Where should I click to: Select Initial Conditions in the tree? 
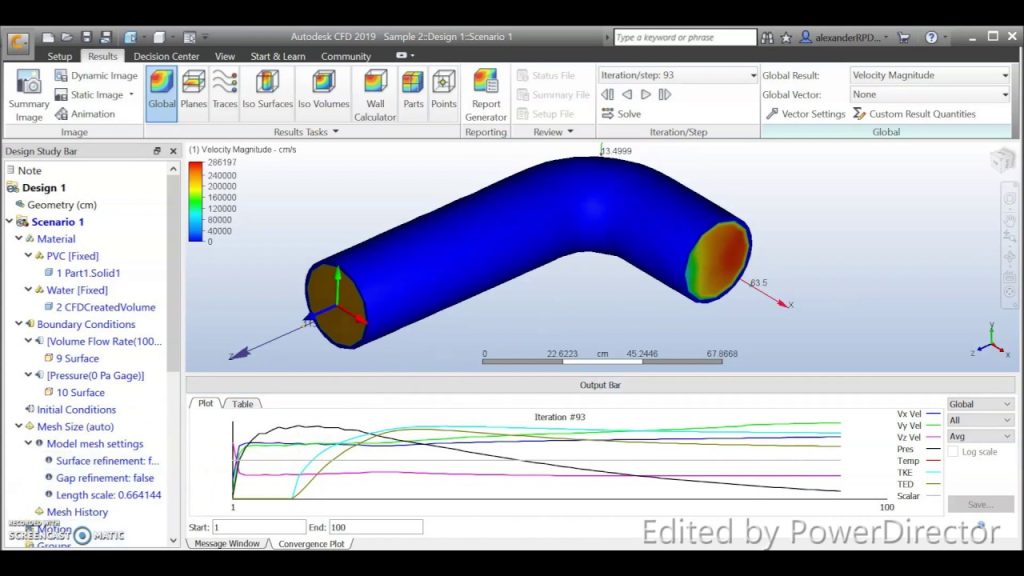(76, 409)
